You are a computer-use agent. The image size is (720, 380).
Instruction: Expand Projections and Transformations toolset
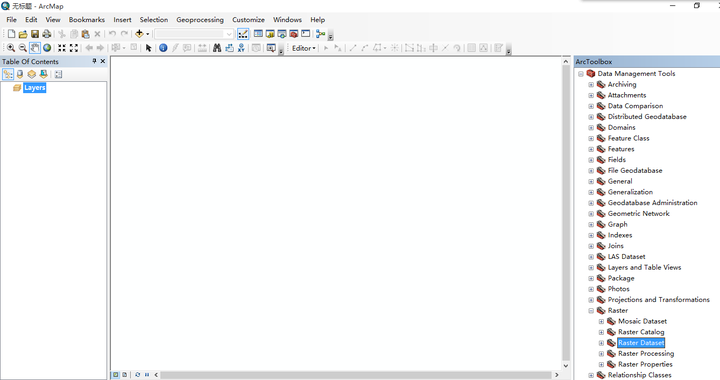tap(591, 300)
